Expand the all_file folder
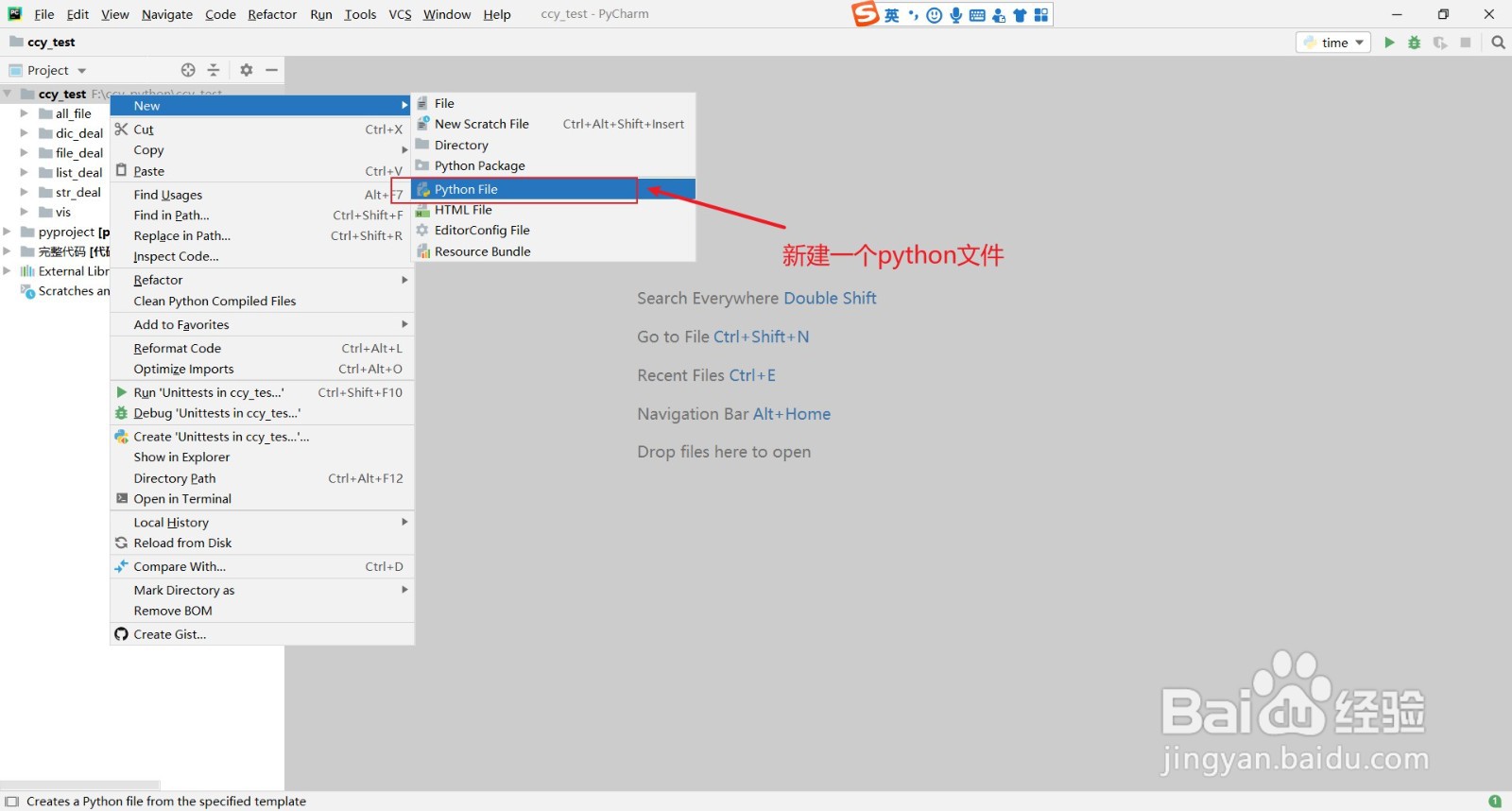 [25, 113]
